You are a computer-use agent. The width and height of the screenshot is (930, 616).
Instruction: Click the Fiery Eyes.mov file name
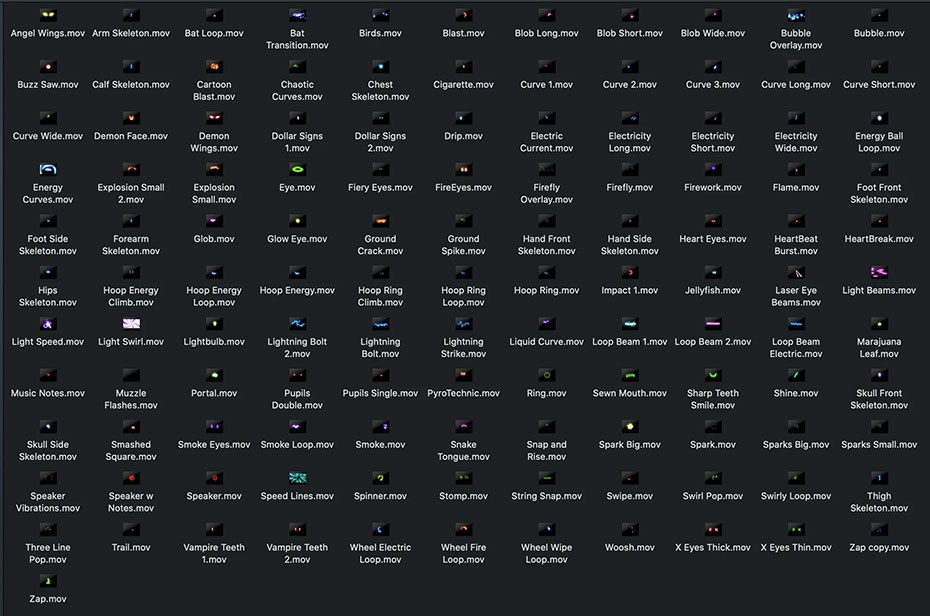point(380,187)
